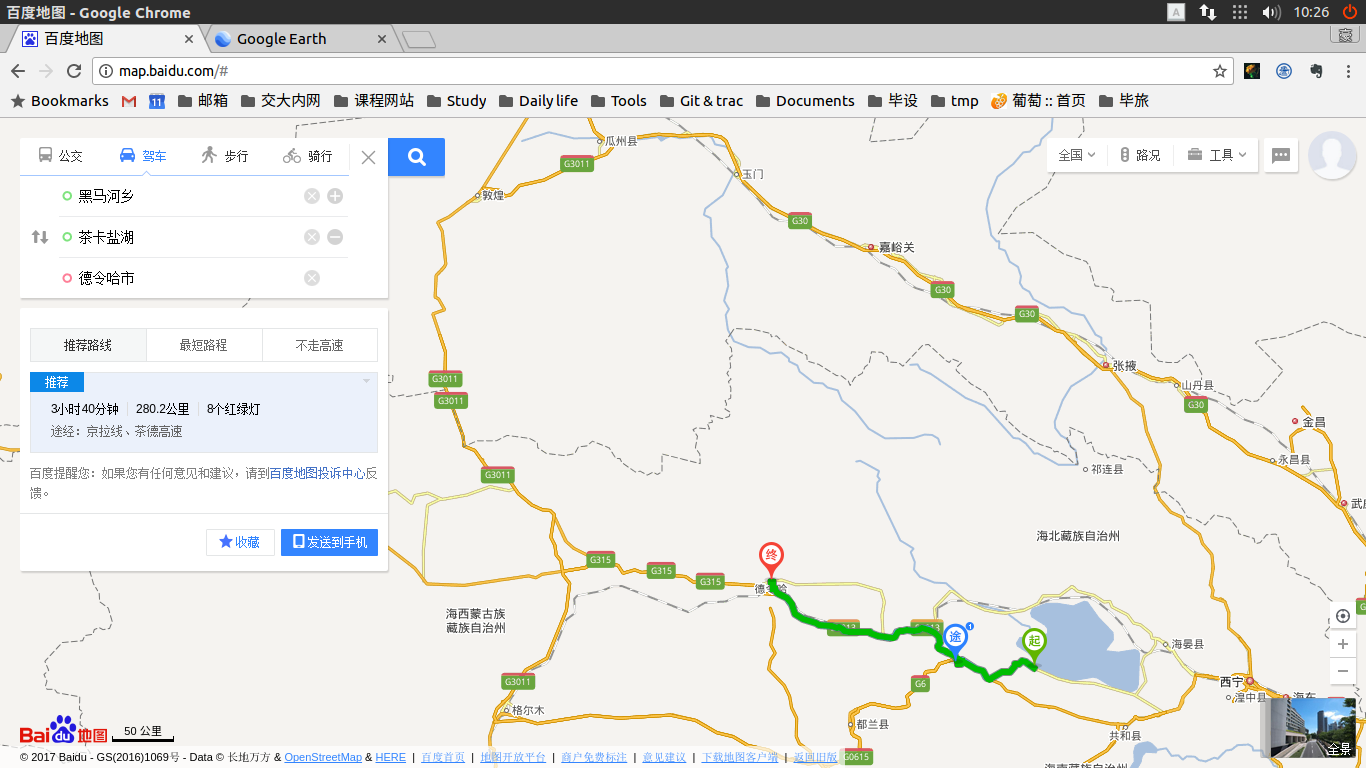Toggle the 路况 traffic layer
Screen dimensions: 1366x768
pyautogui.click(x=1140, y=155)
